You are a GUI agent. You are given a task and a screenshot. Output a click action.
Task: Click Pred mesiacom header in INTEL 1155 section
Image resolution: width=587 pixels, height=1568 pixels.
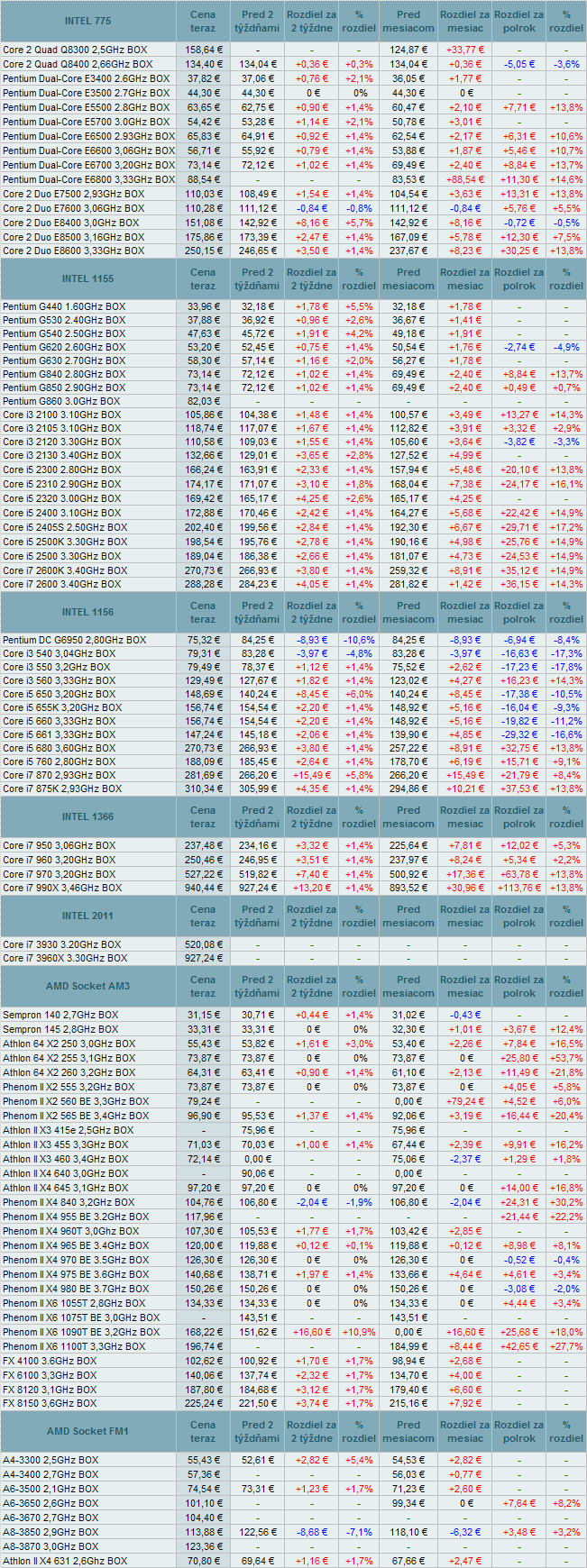[x=408, y=278]
